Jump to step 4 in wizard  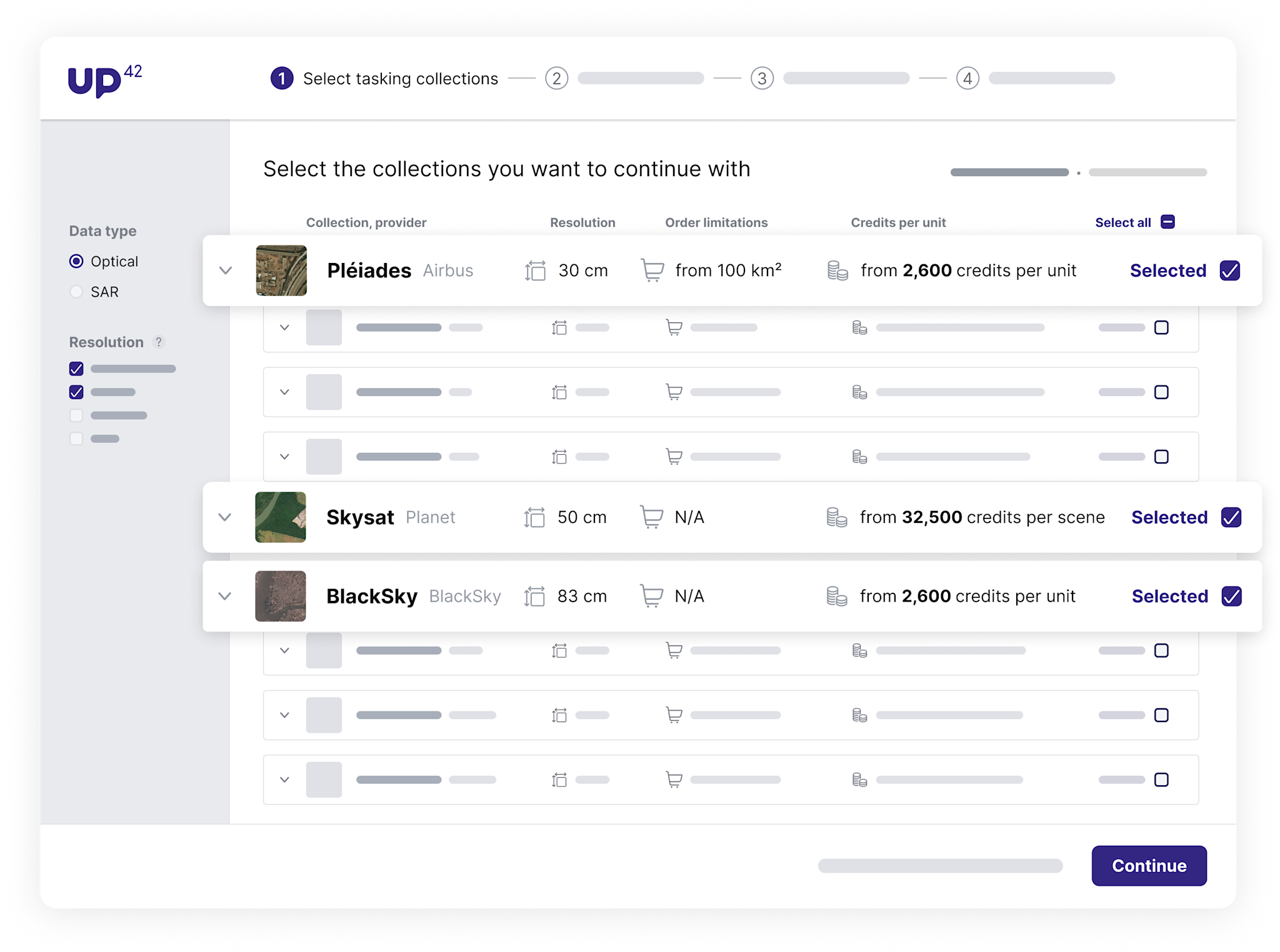pyautogui.click(x=967, y=79)
